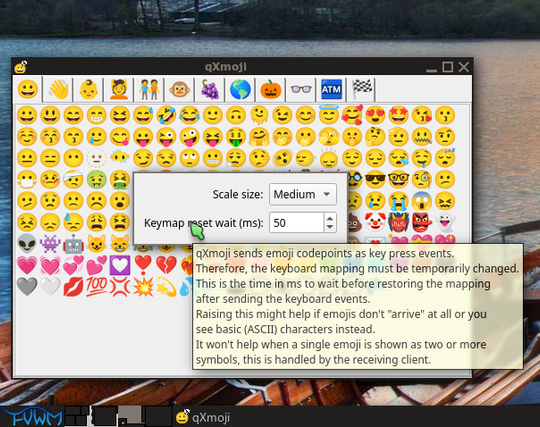Image resolution: width=540 pixels, height=427 pixels.
Task: Select the grey alien emoji
Action: point(27,244)
